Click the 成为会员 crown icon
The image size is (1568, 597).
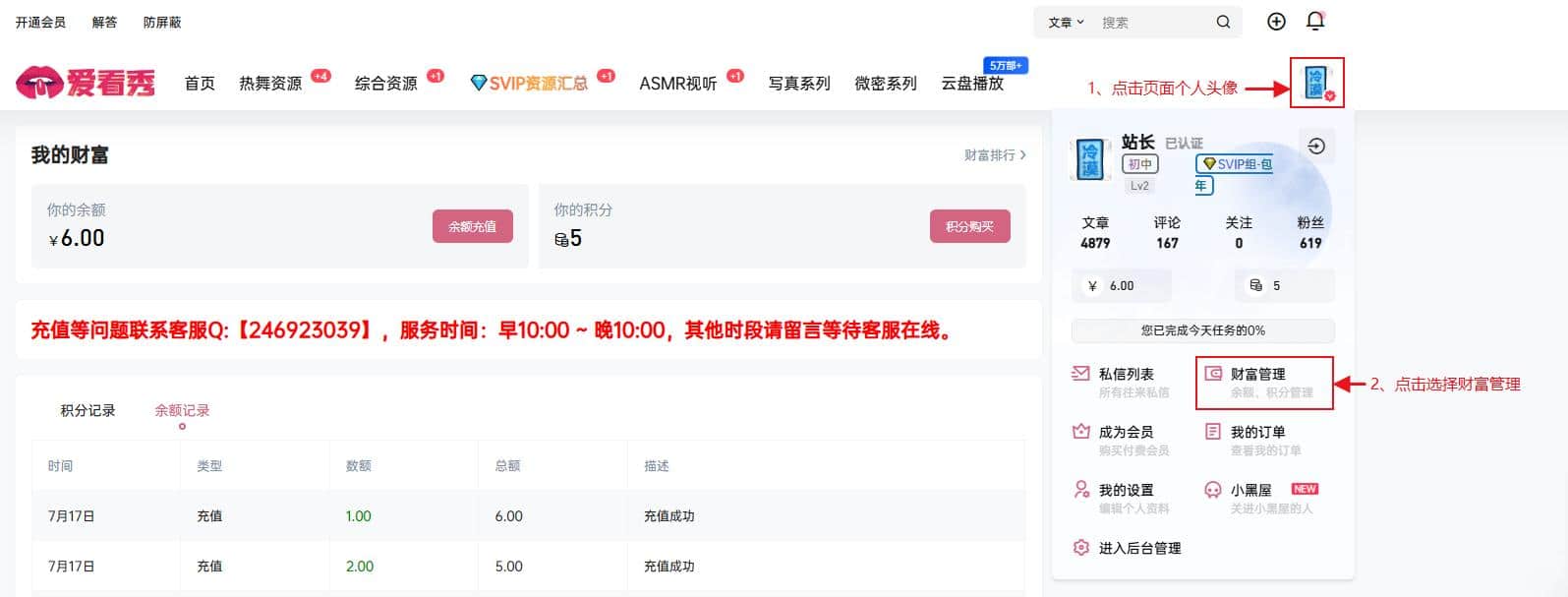click(x=1080, y=432)
